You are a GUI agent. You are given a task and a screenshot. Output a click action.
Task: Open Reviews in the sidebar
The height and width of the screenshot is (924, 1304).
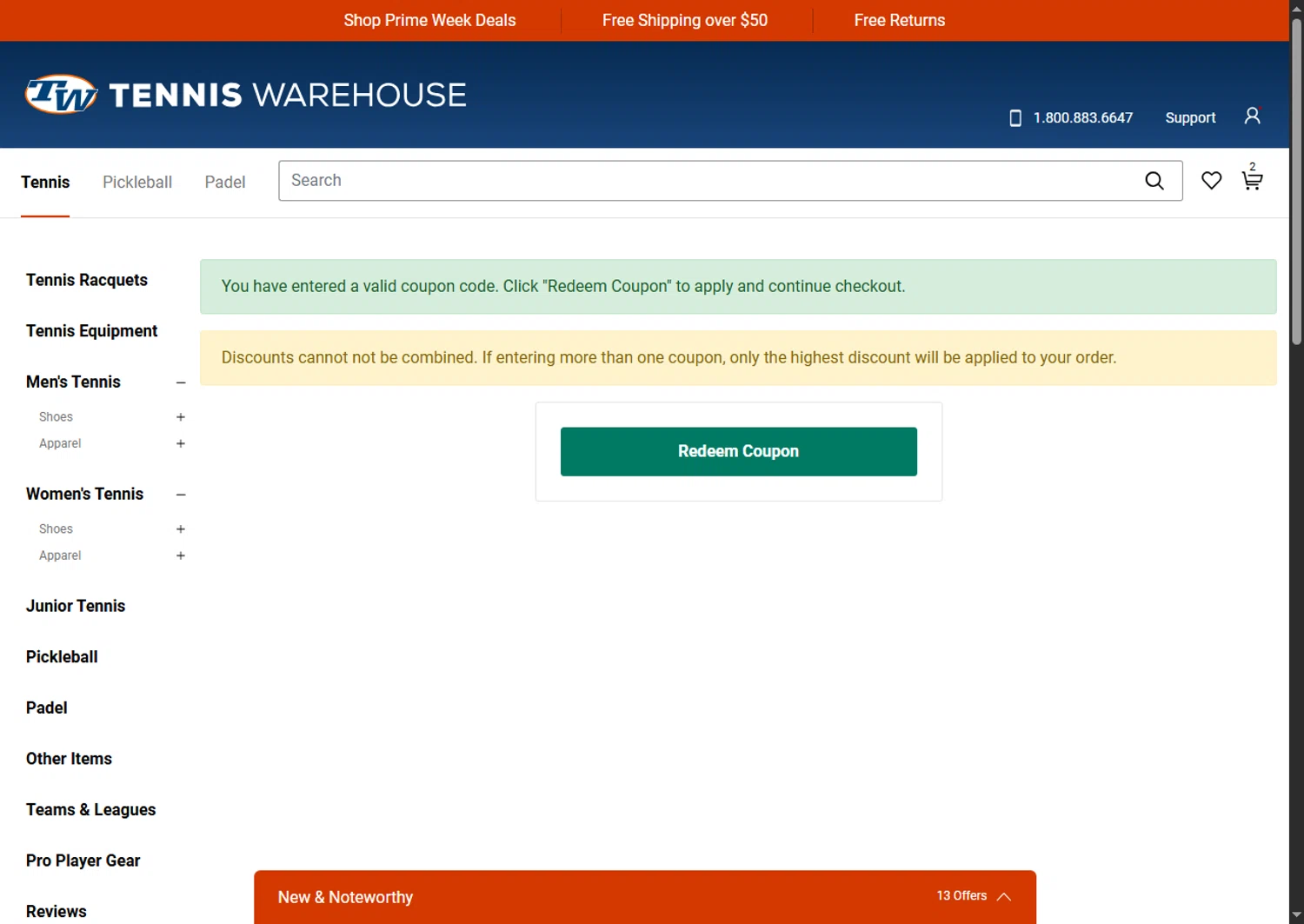coord(57,912)
